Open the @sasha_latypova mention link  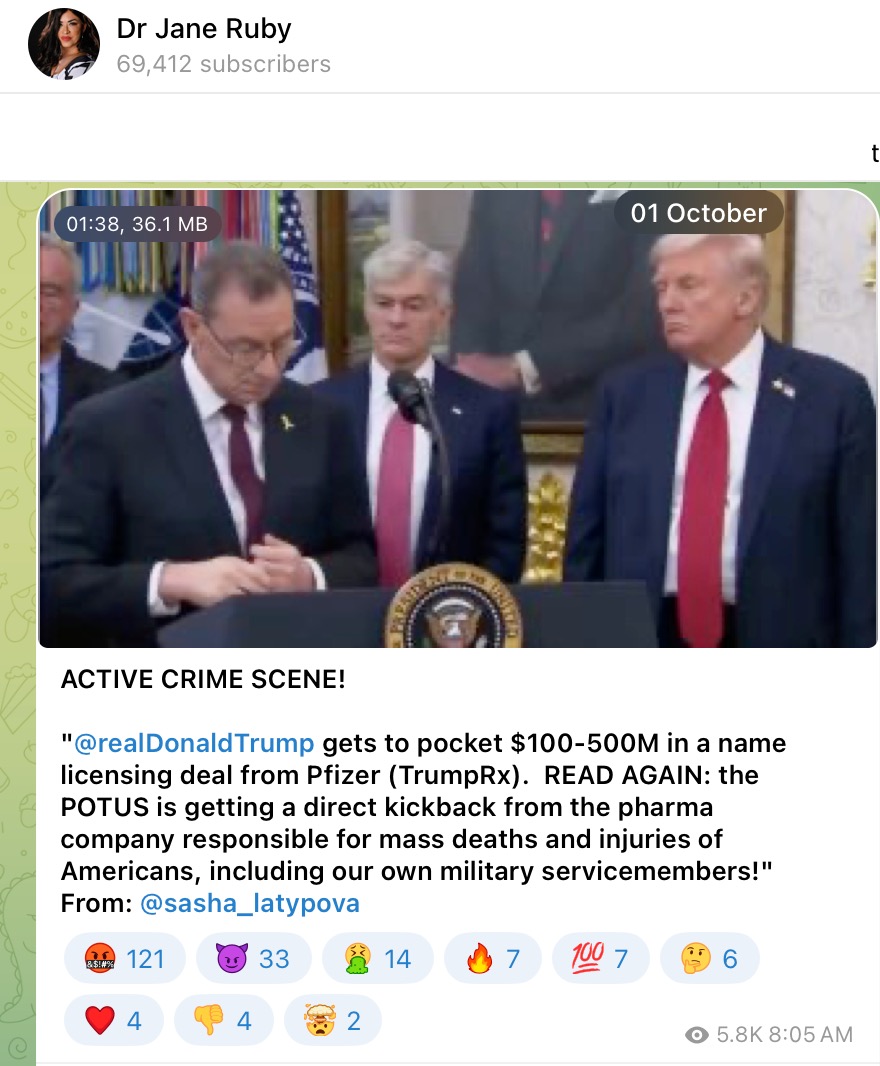click(x=250, y=904)
